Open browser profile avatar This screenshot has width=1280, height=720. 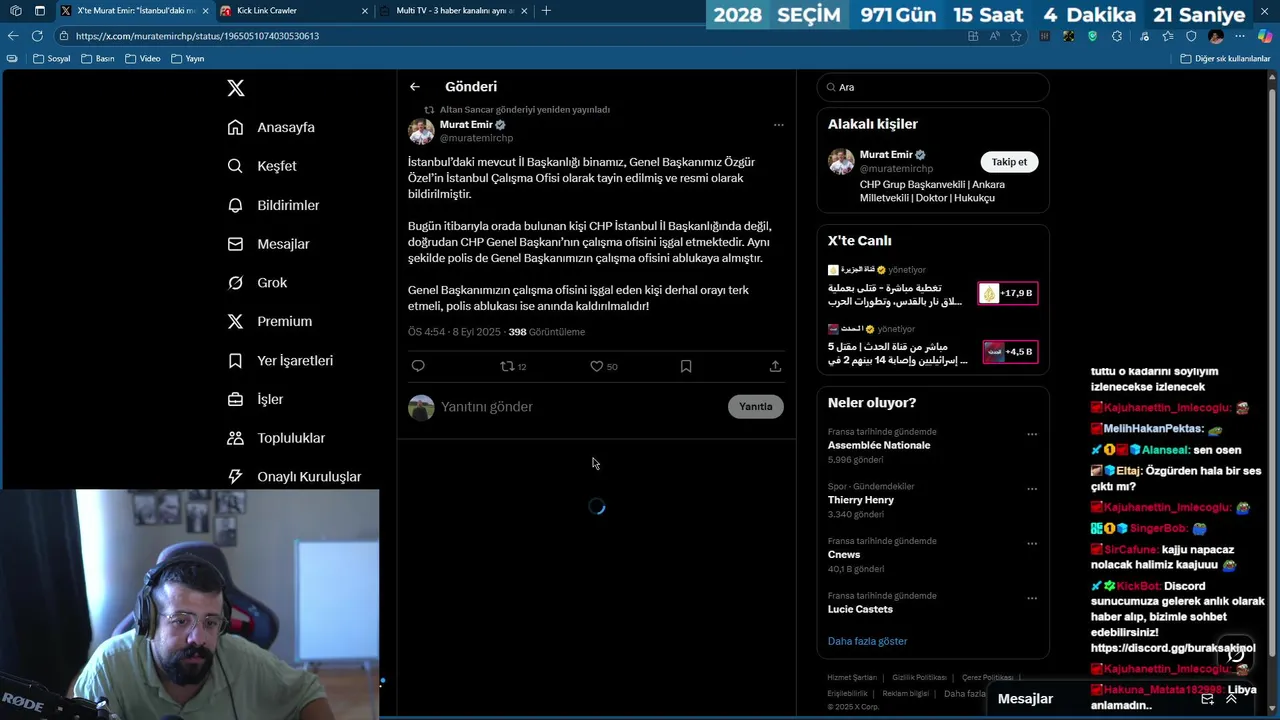[x=1216, y=36]
